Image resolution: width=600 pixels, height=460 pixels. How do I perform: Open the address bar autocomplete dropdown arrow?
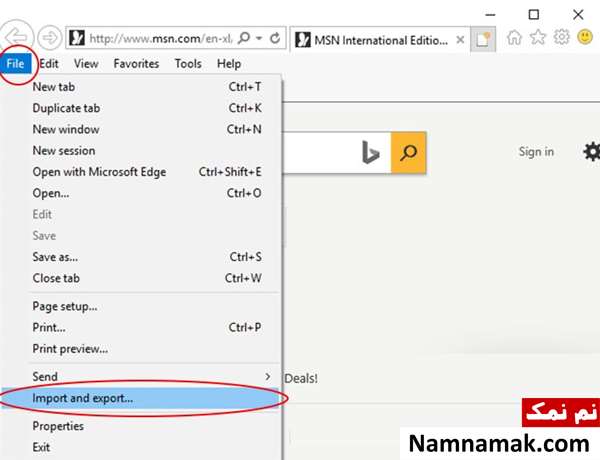pyautogui.click(x=259, y=38)
